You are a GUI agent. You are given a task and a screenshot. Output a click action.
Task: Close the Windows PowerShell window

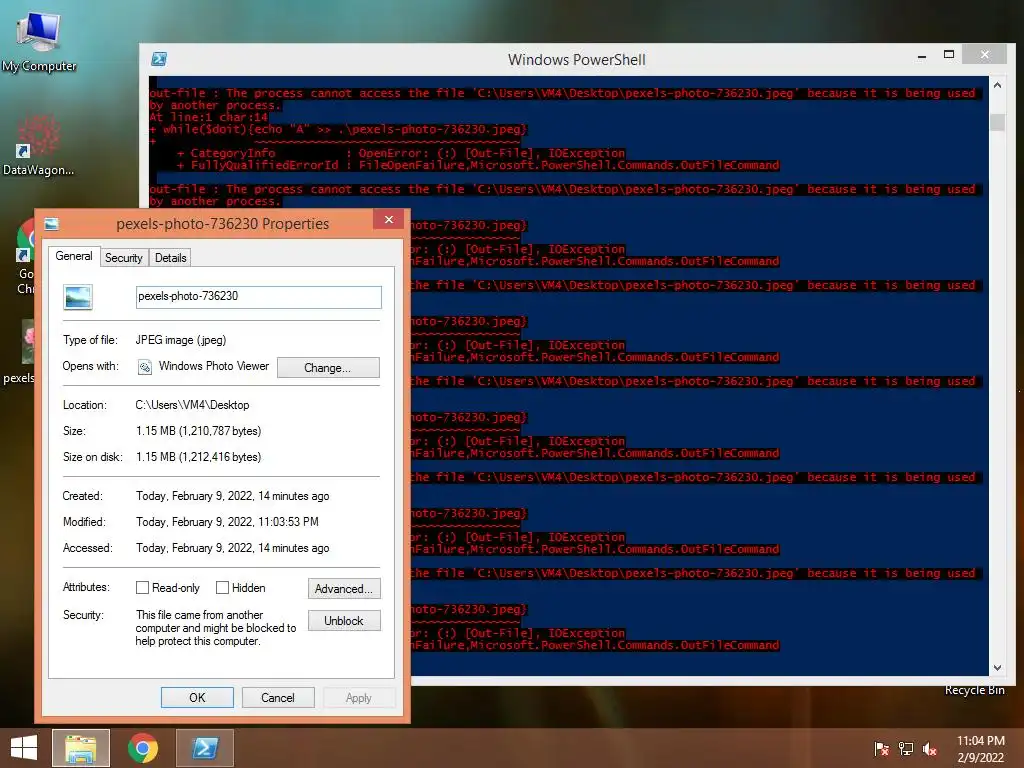click(985, 55)
